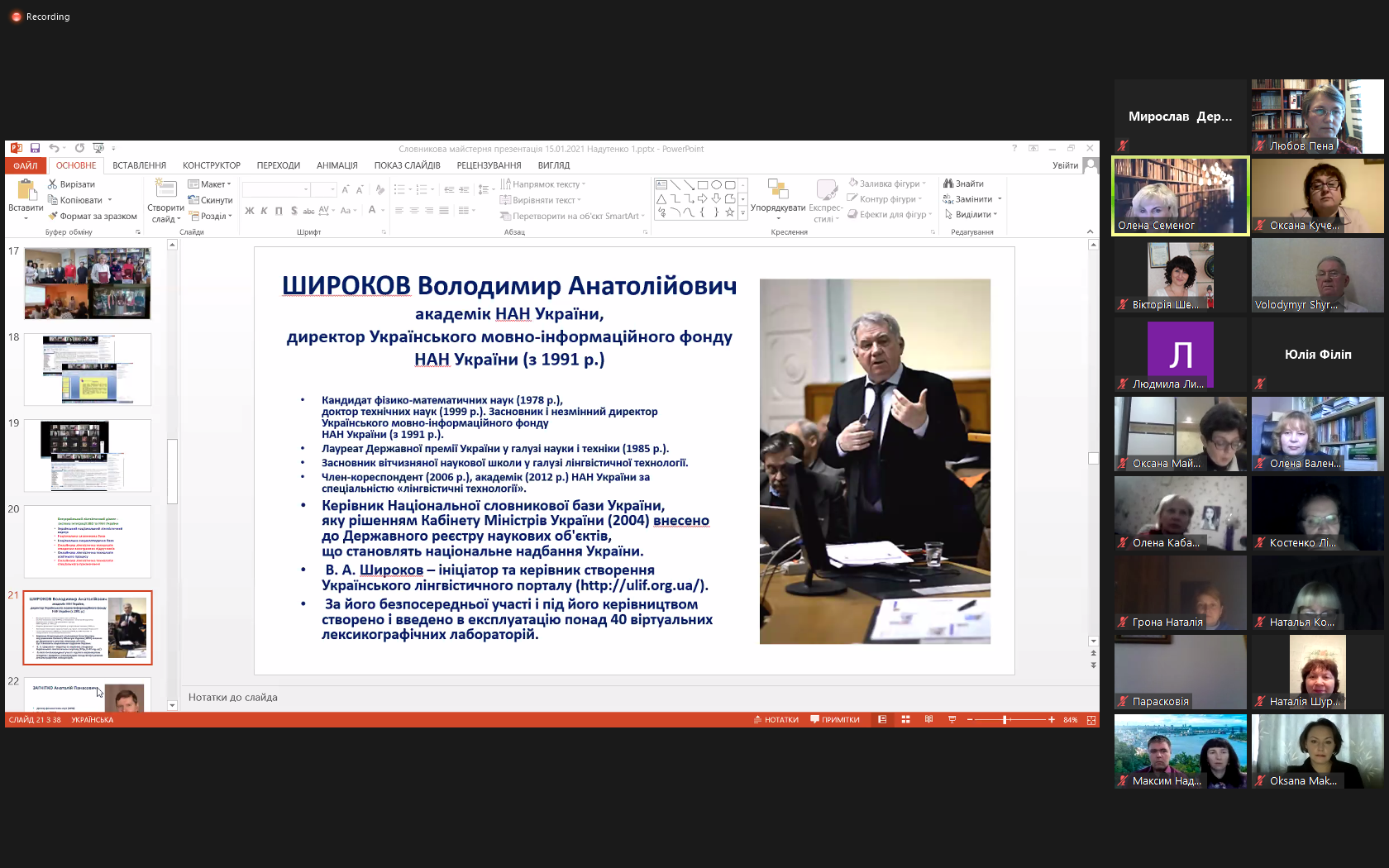The width and height of the screenshot is (1389, 868).
Task: Select slide 20 thumbnail
Action: click(x=88, y=541)
